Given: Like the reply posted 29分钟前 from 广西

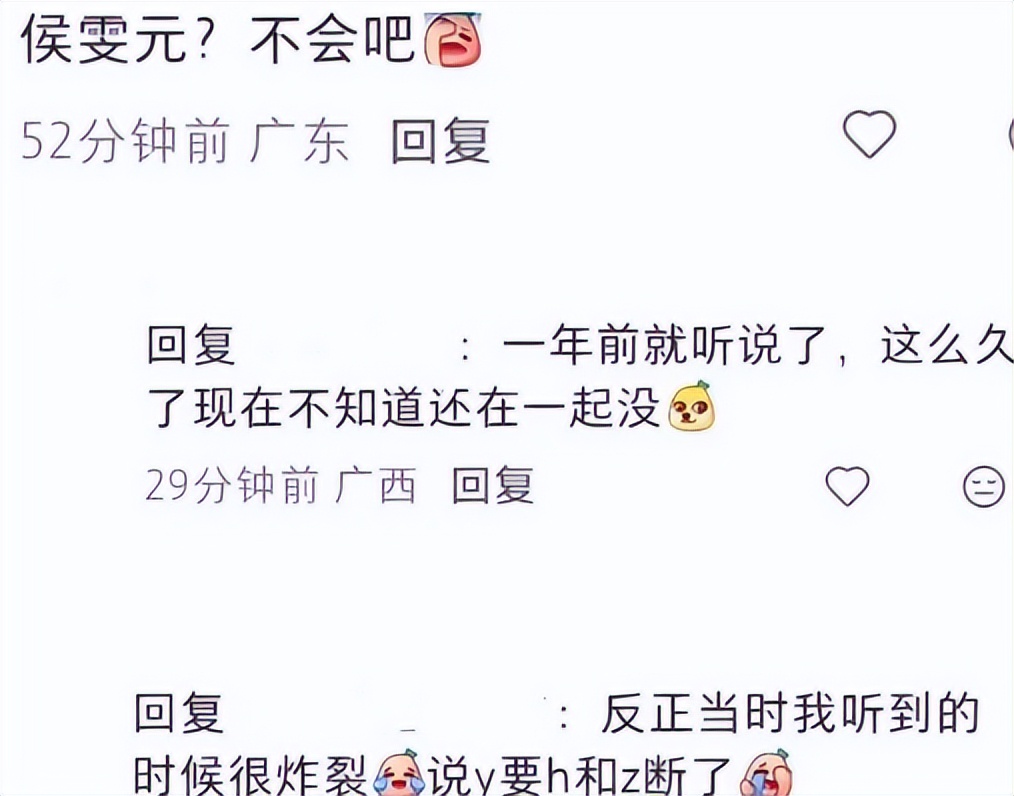Looking at the screenshot, I should 847,486.
